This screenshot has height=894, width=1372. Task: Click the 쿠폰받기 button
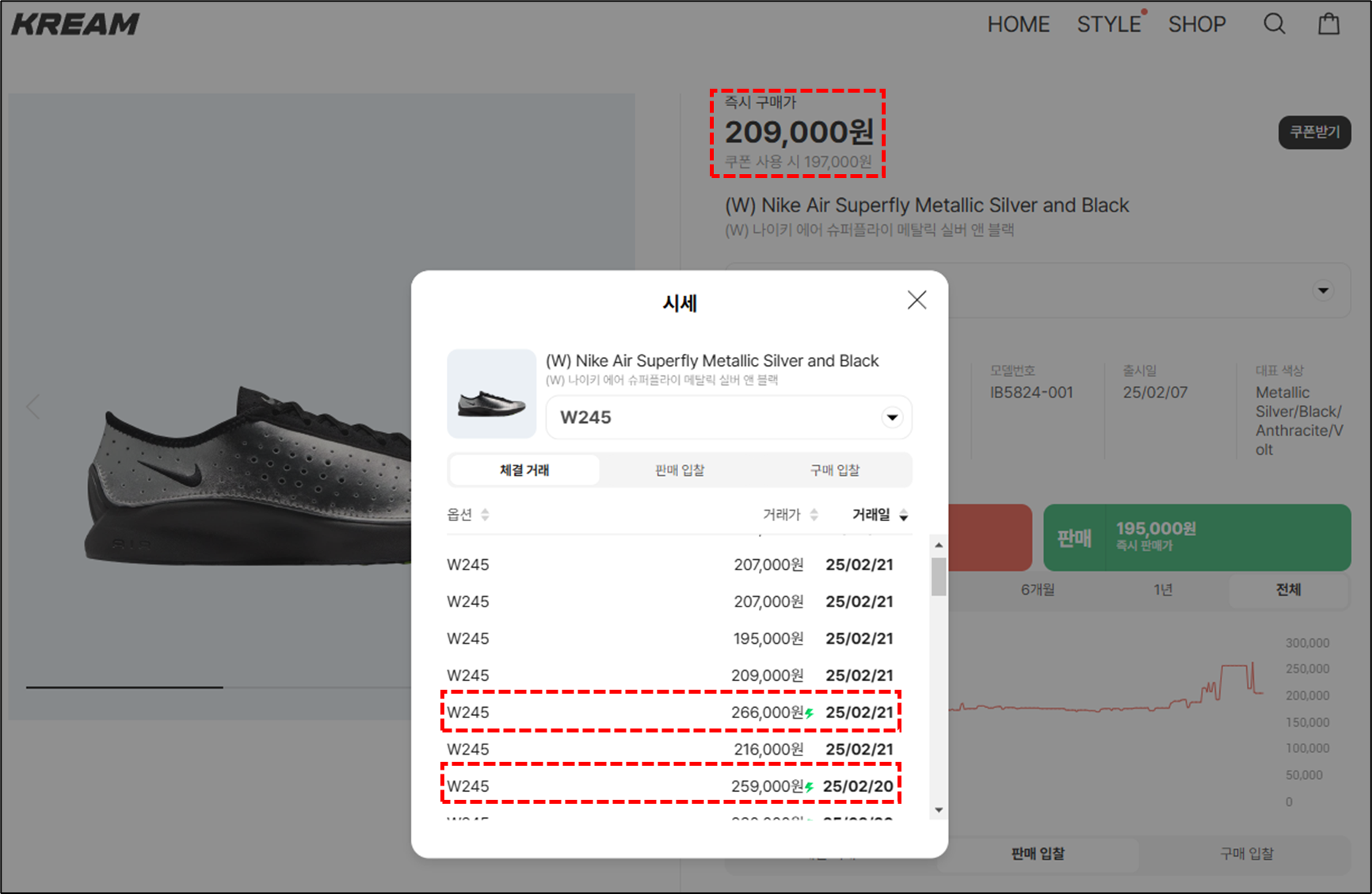(1315, 132)
